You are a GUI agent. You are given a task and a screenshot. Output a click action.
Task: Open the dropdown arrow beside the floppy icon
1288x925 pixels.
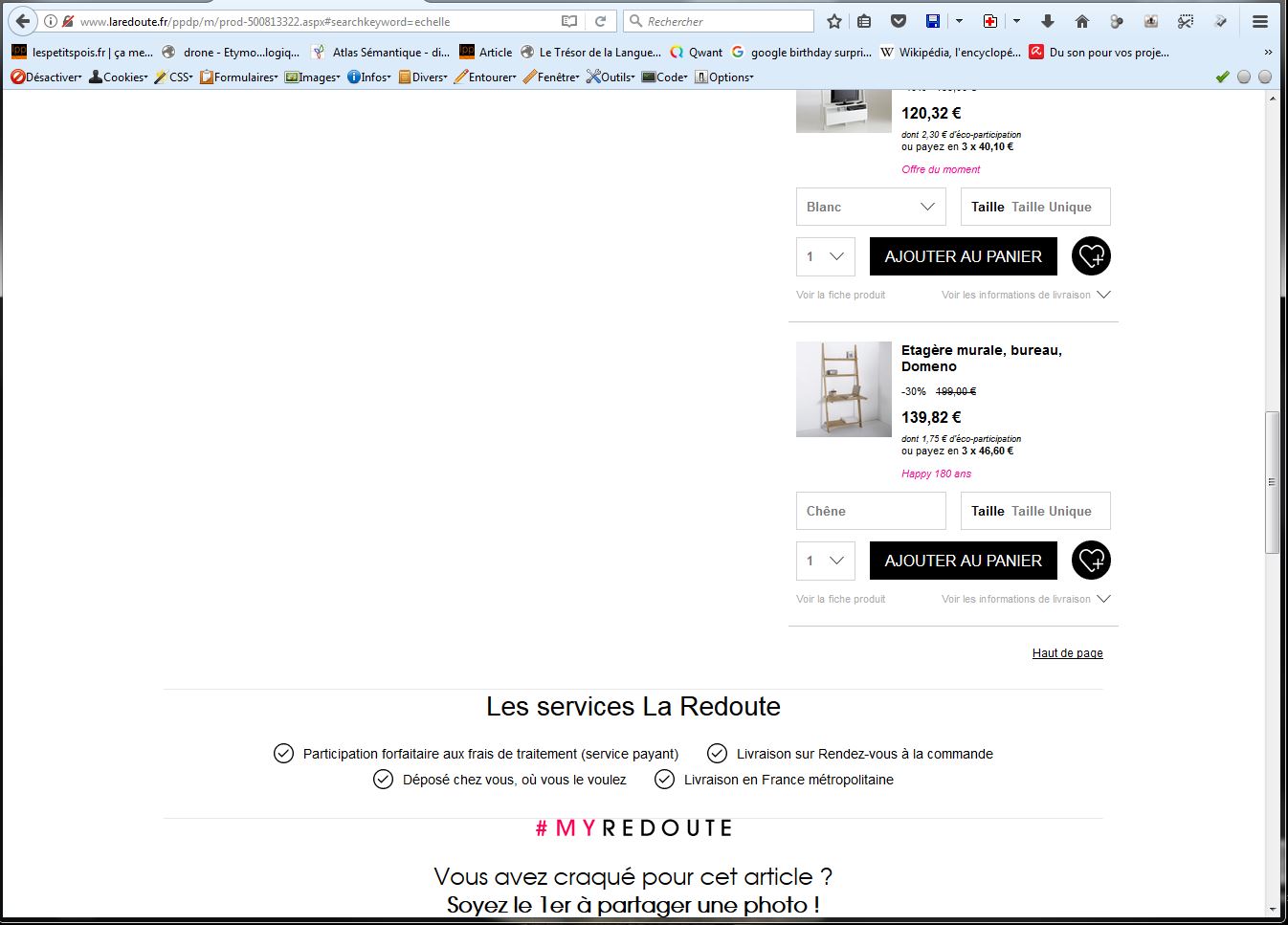(959, 21)
